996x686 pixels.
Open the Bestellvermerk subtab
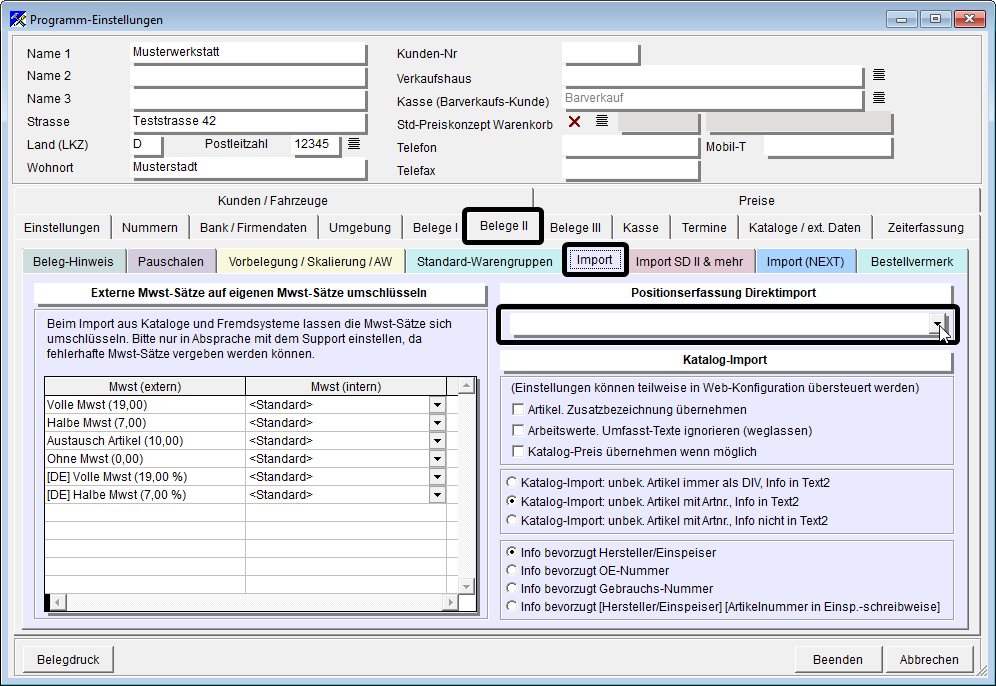click(x=912, y=262)
